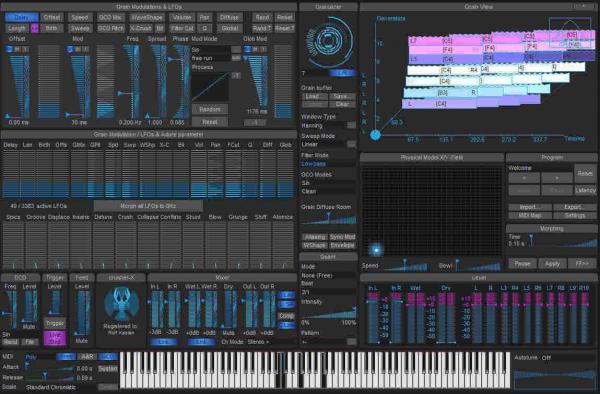Select the Global modulation tab

tap(230, 28)
